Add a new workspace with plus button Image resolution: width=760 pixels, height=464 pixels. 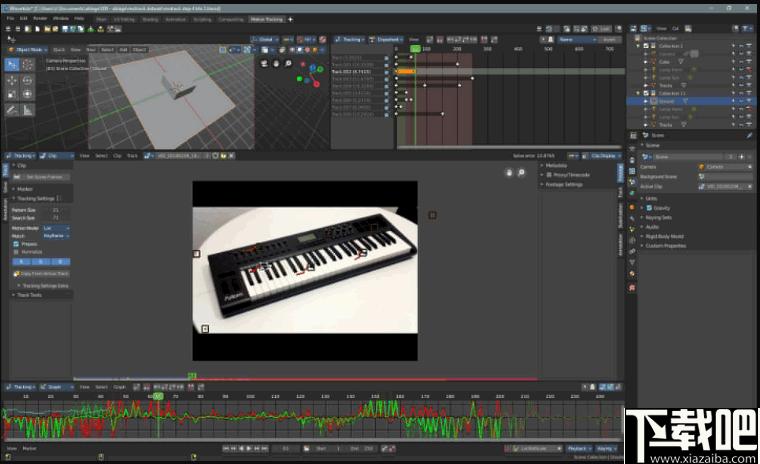click(290, 19)
